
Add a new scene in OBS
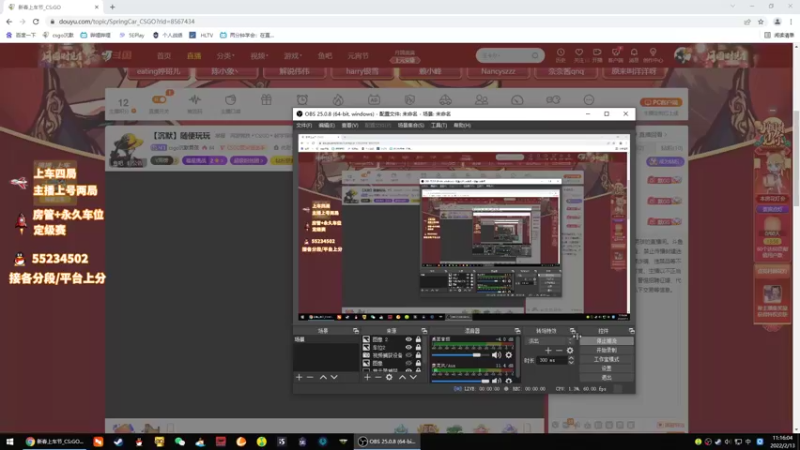pyautogui.click(x=299, y=377)
